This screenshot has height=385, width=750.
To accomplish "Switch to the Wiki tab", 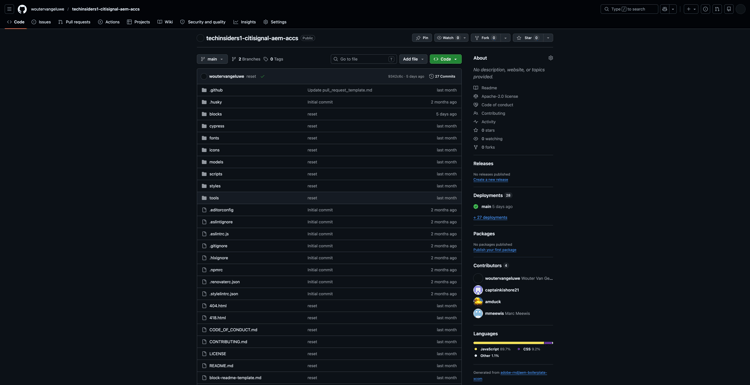I will 165,22.
